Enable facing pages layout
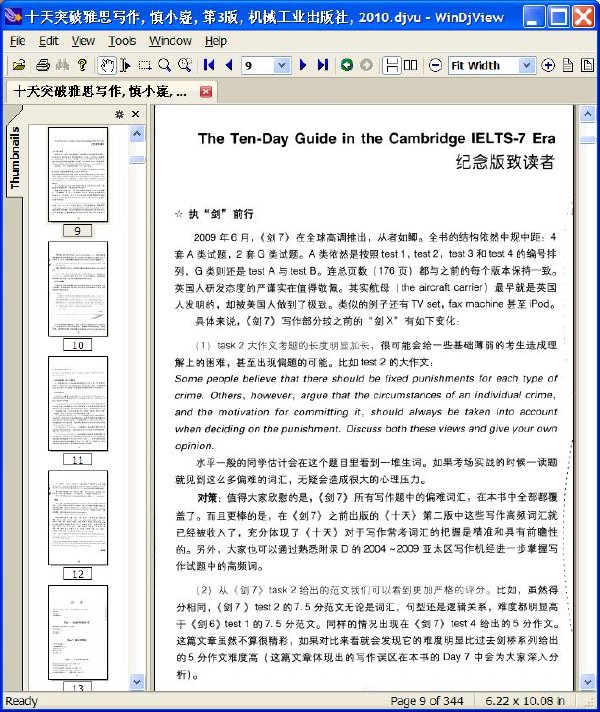The image size is (600, 712). click(411, 65)
